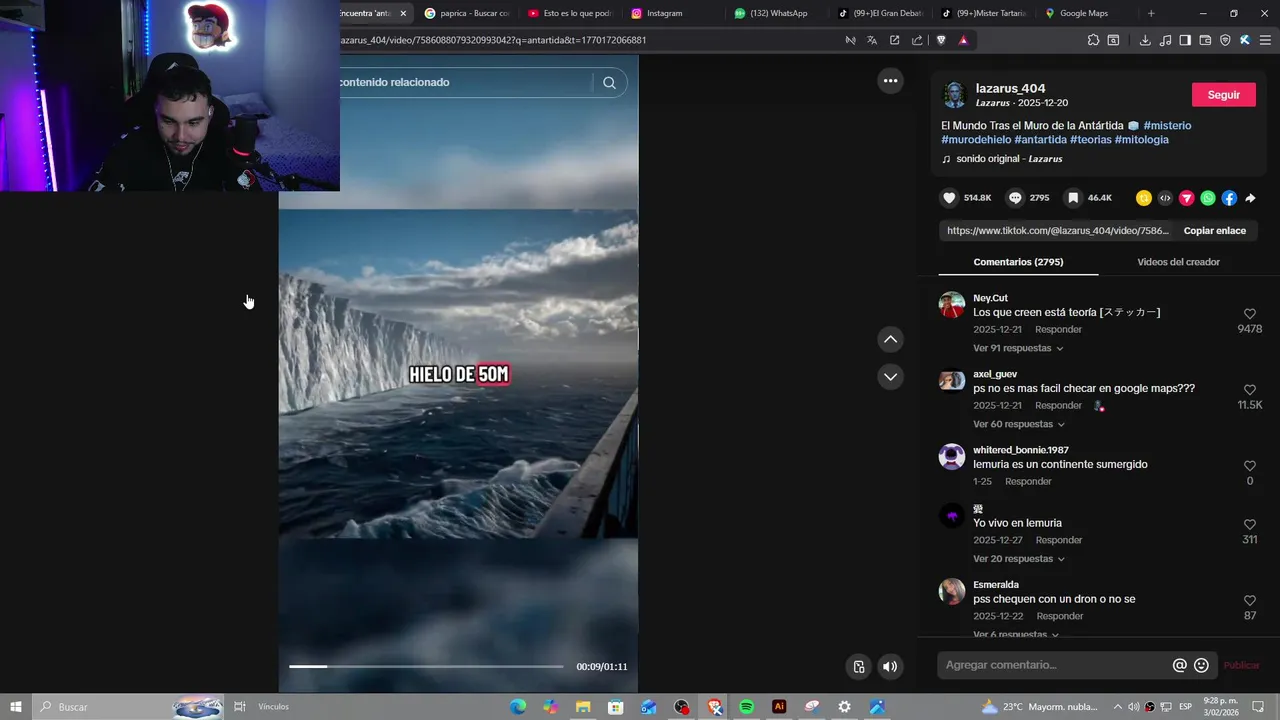The height and width of the screenshot is (720, 1280).
Task: Insert a mention with the @ icon
Action: point(1180,665)
